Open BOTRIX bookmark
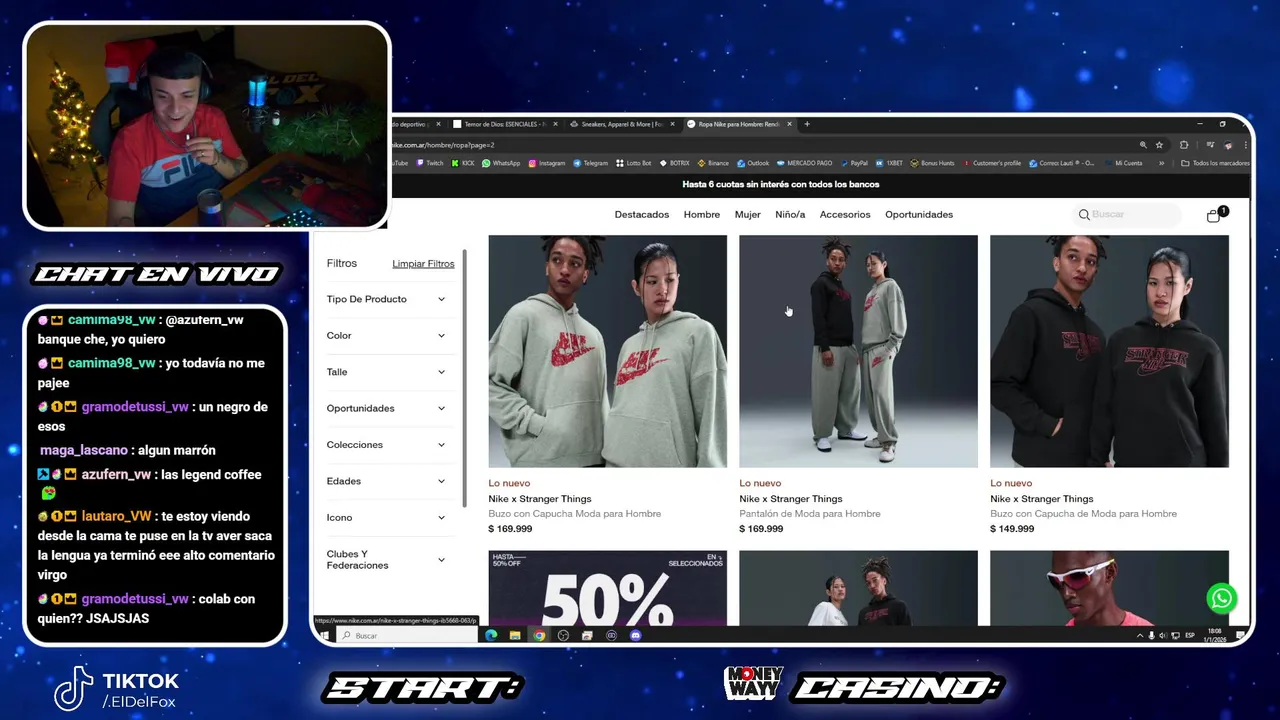 [x=675, y=163]
